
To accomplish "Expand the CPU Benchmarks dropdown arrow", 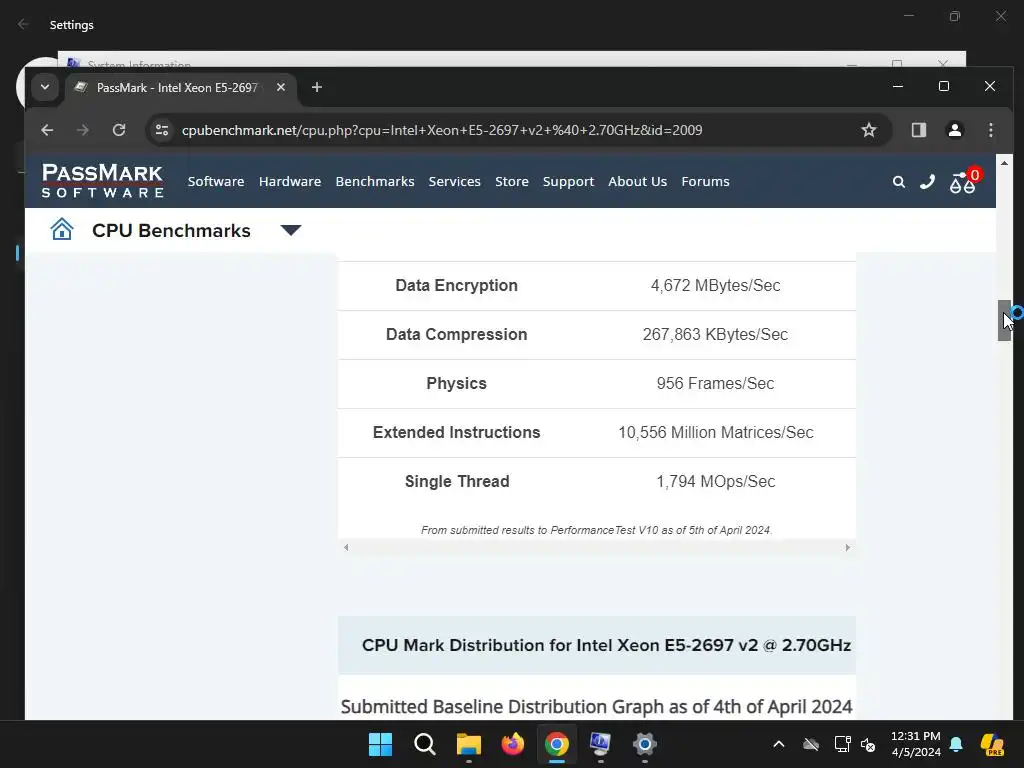I will coord(291,230).
